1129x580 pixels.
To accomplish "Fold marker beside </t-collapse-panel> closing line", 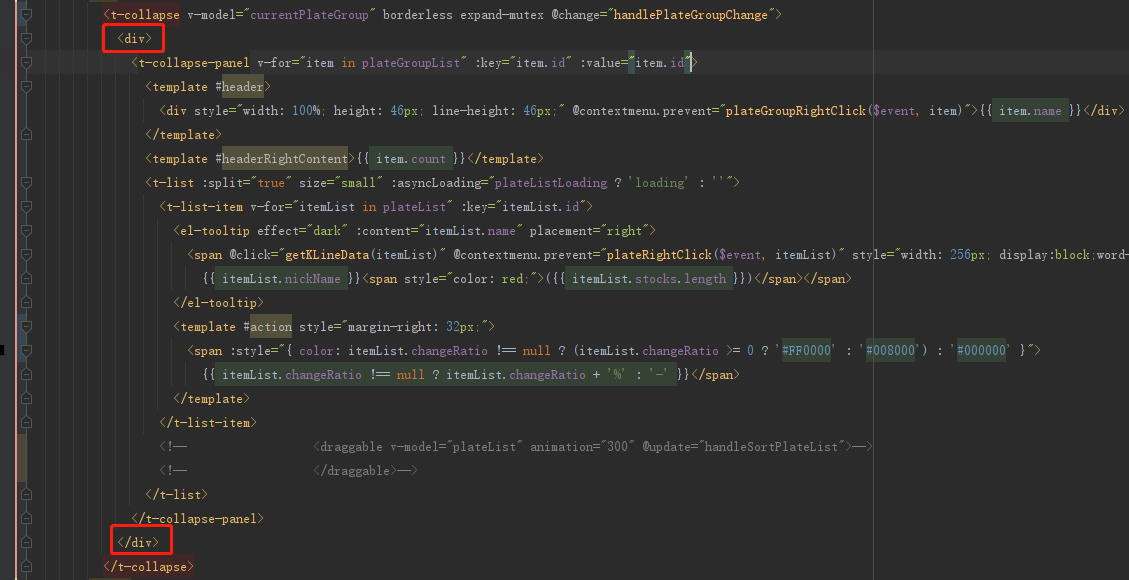I will point(27,518).
